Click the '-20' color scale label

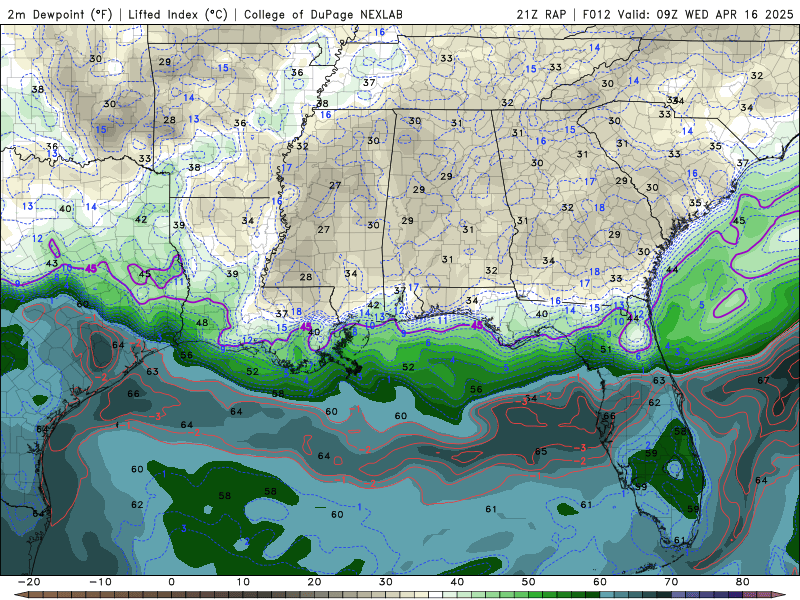[x=29, y=582]
